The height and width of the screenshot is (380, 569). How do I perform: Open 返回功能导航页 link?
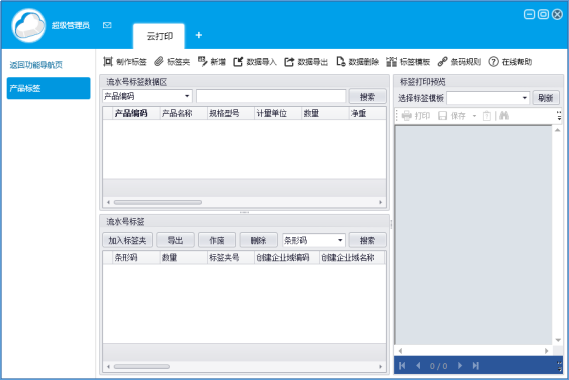pos(36,65)
